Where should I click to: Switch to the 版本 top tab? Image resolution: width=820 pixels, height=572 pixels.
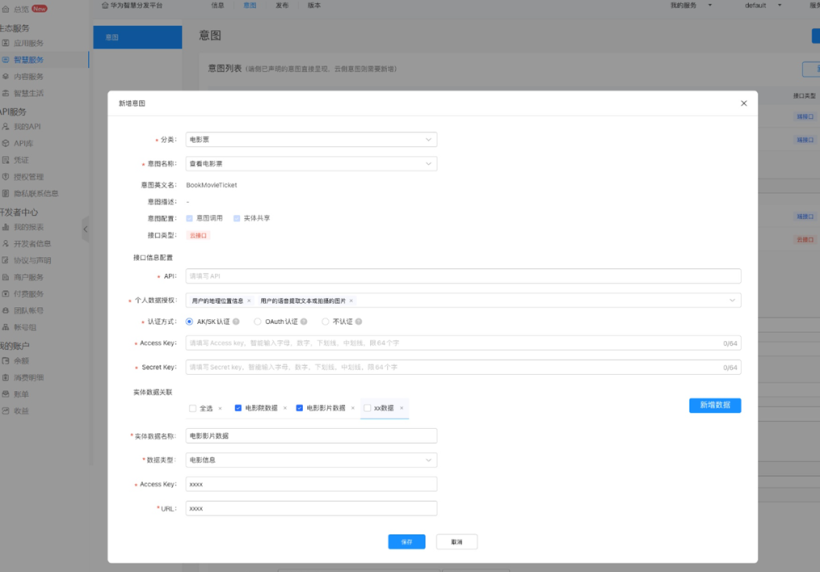314,5
